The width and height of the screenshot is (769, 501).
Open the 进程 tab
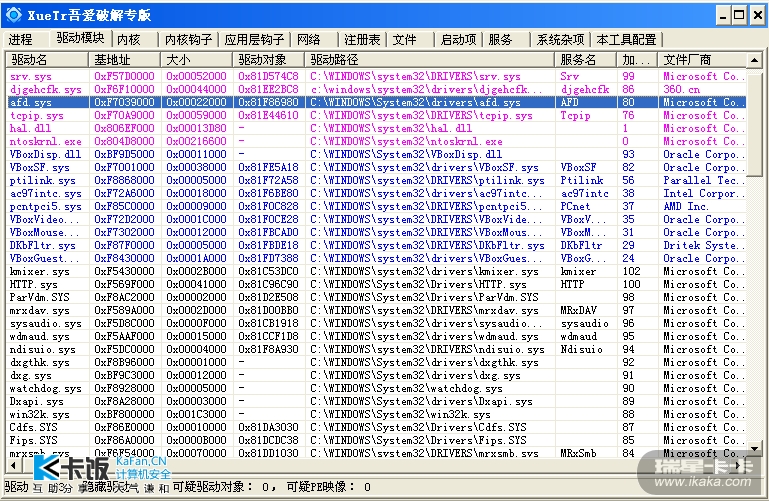(21, 39)
